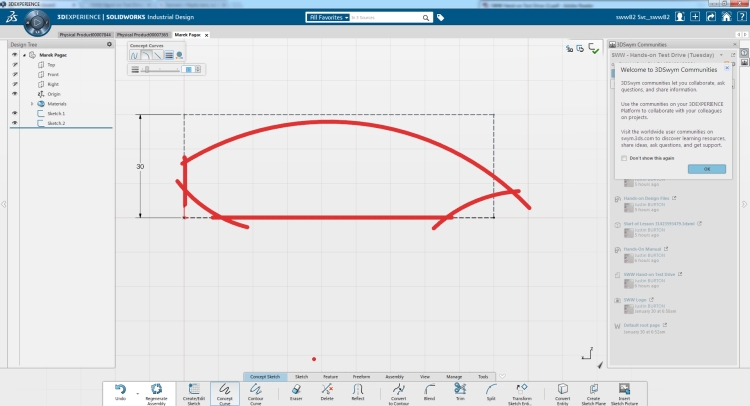Open the All Favorites dropdown
Viewport: 750px width, 406px height.
(329, 17)
